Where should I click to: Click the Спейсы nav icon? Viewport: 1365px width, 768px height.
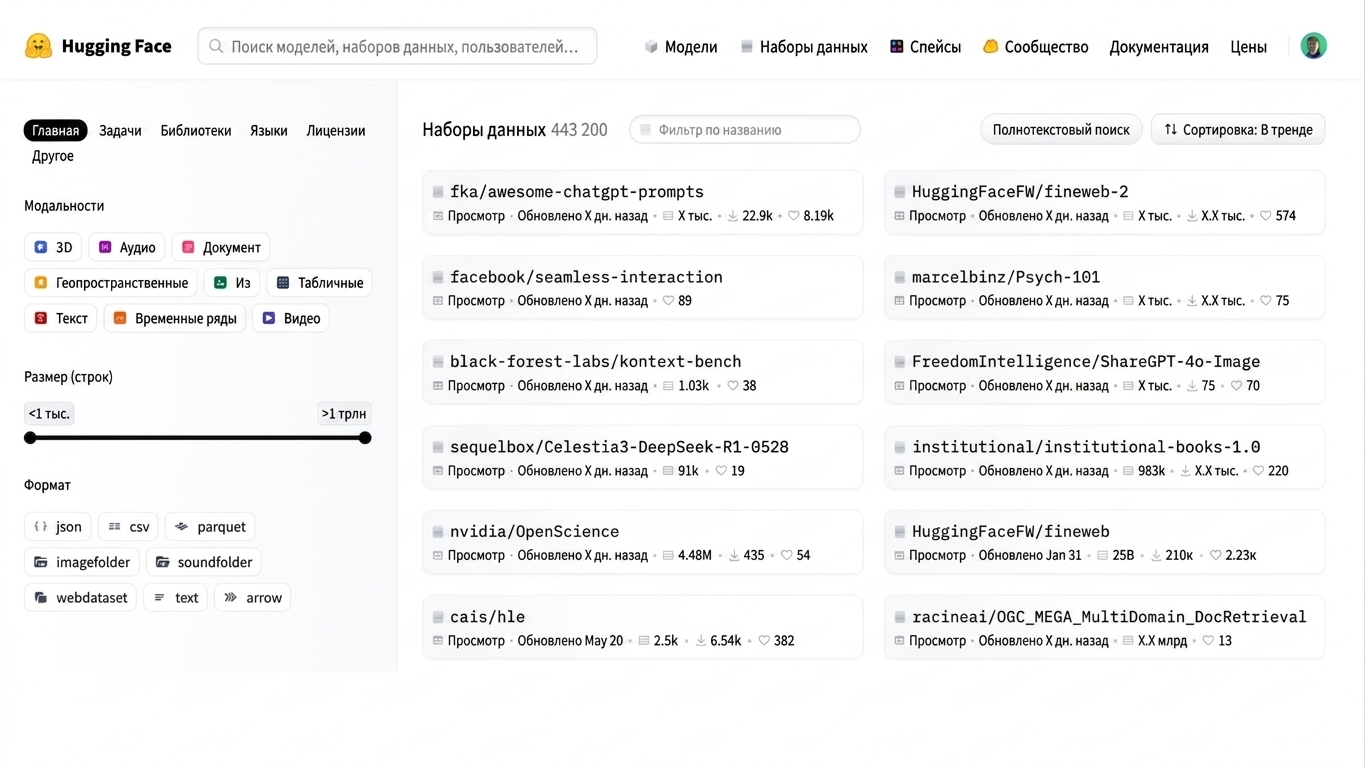coord(897,46)
